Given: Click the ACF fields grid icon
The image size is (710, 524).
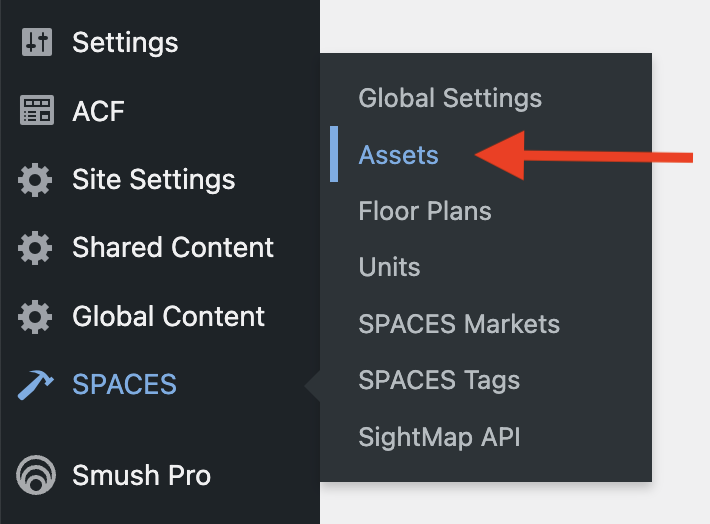Looking at the screenshot, I should pos(37,110).
